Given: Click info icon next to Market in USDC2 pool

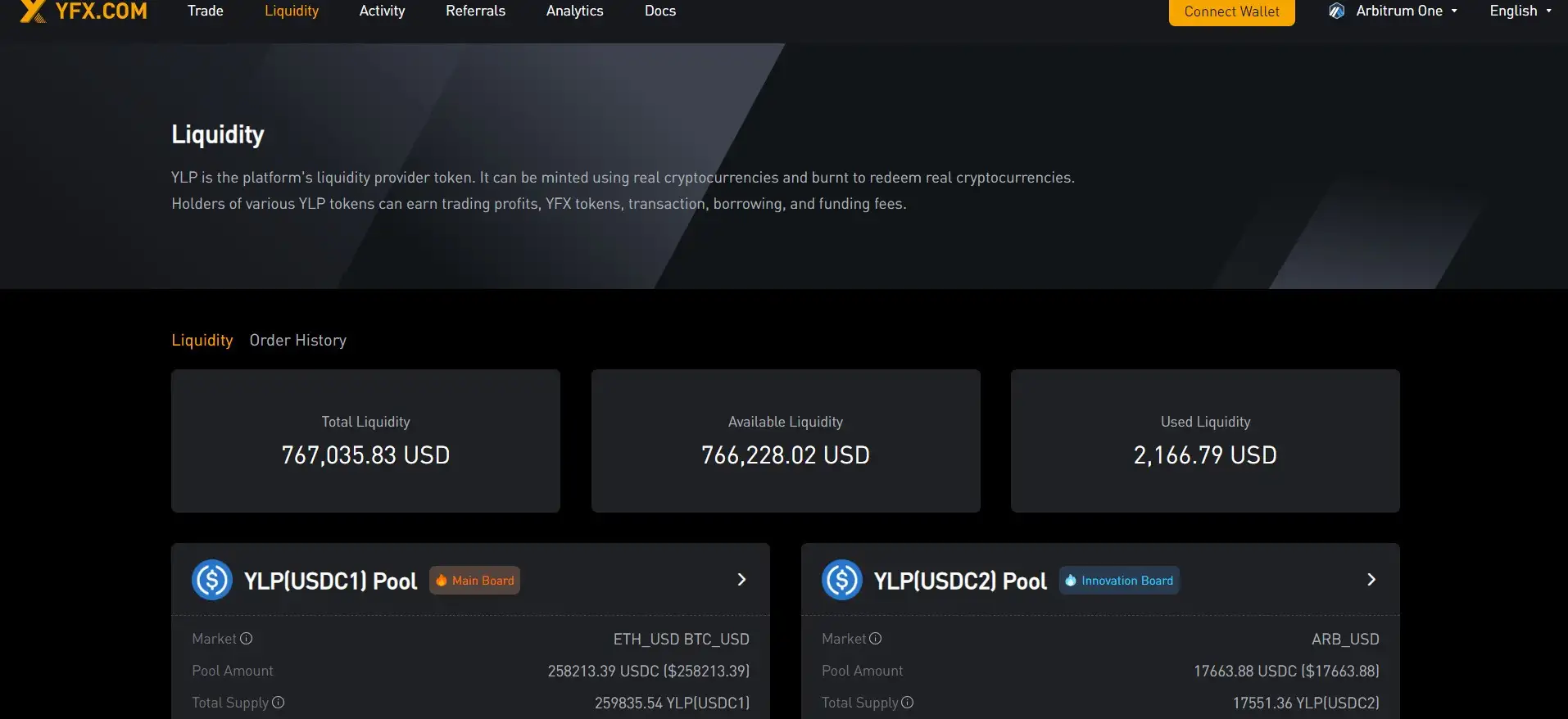Looking at the screenshot, I should [876, 639].
